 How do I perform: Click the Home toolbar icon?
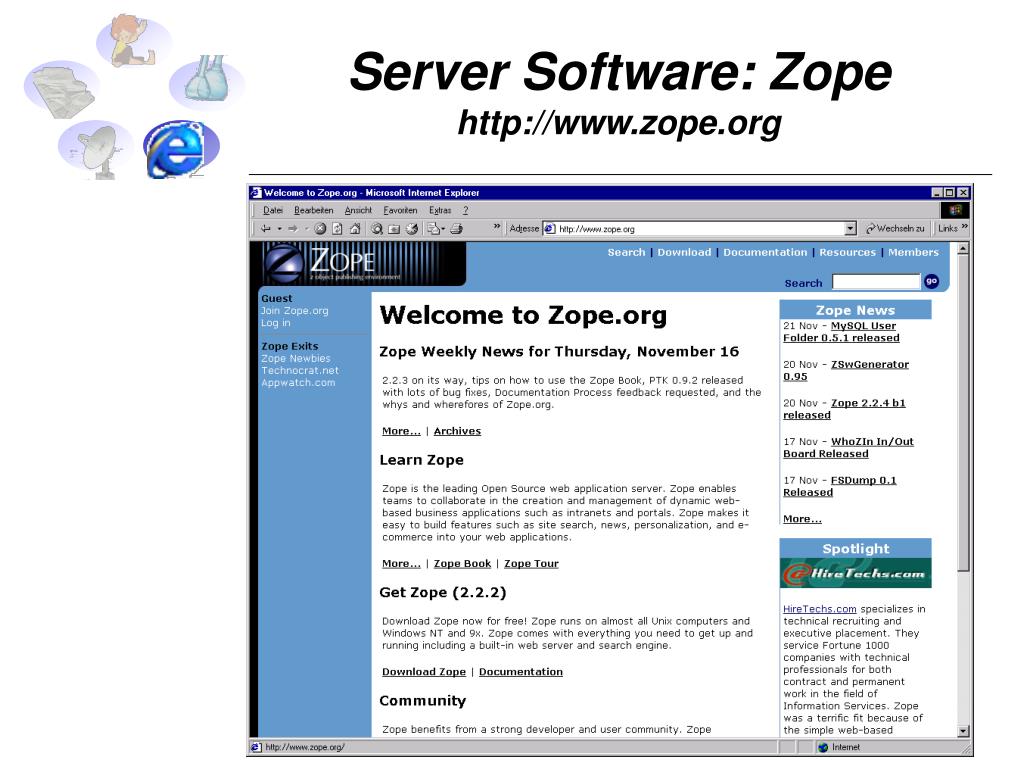point(355,229)
